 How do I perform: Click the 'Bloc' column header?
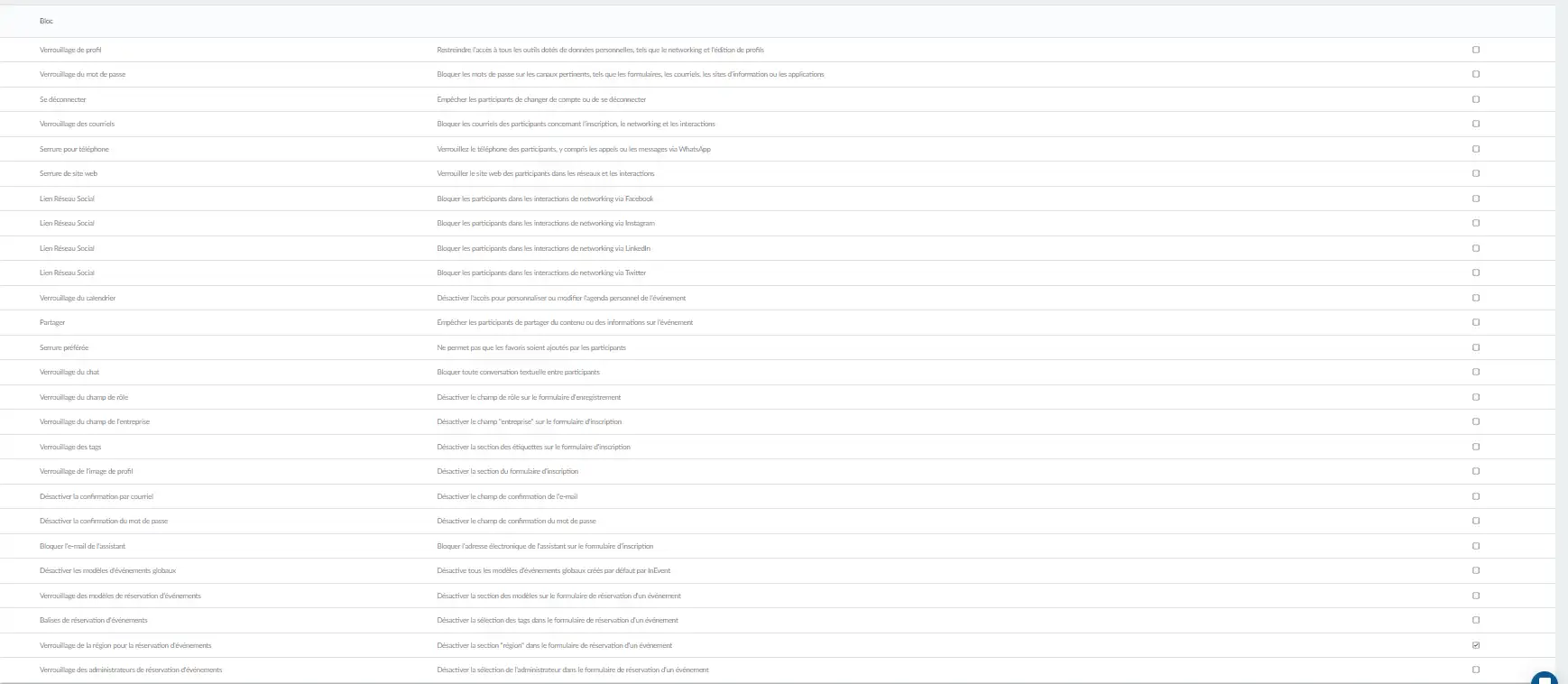click(x=46, y=21)
